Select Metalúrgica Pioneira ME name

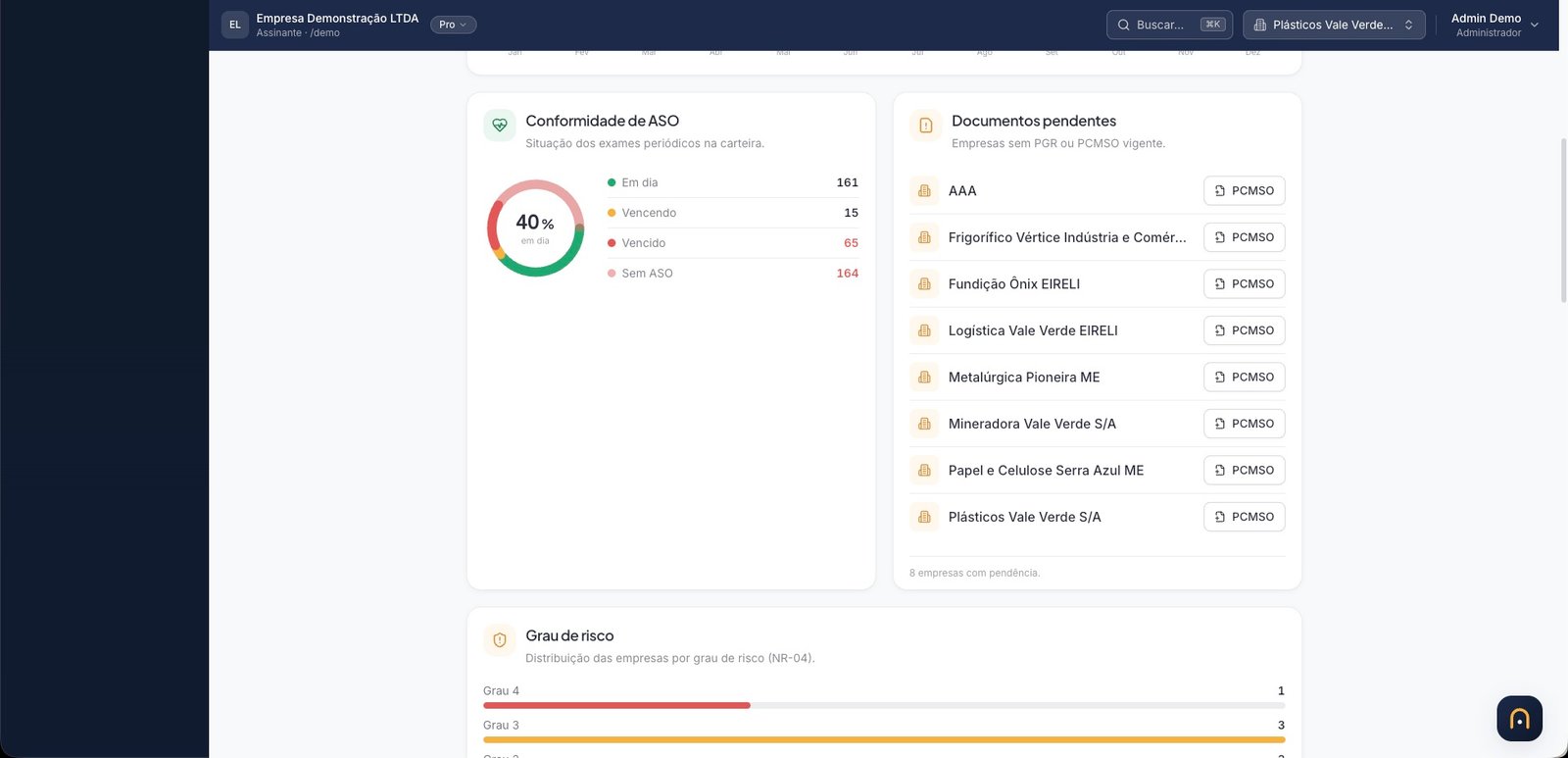point(1024,377)
